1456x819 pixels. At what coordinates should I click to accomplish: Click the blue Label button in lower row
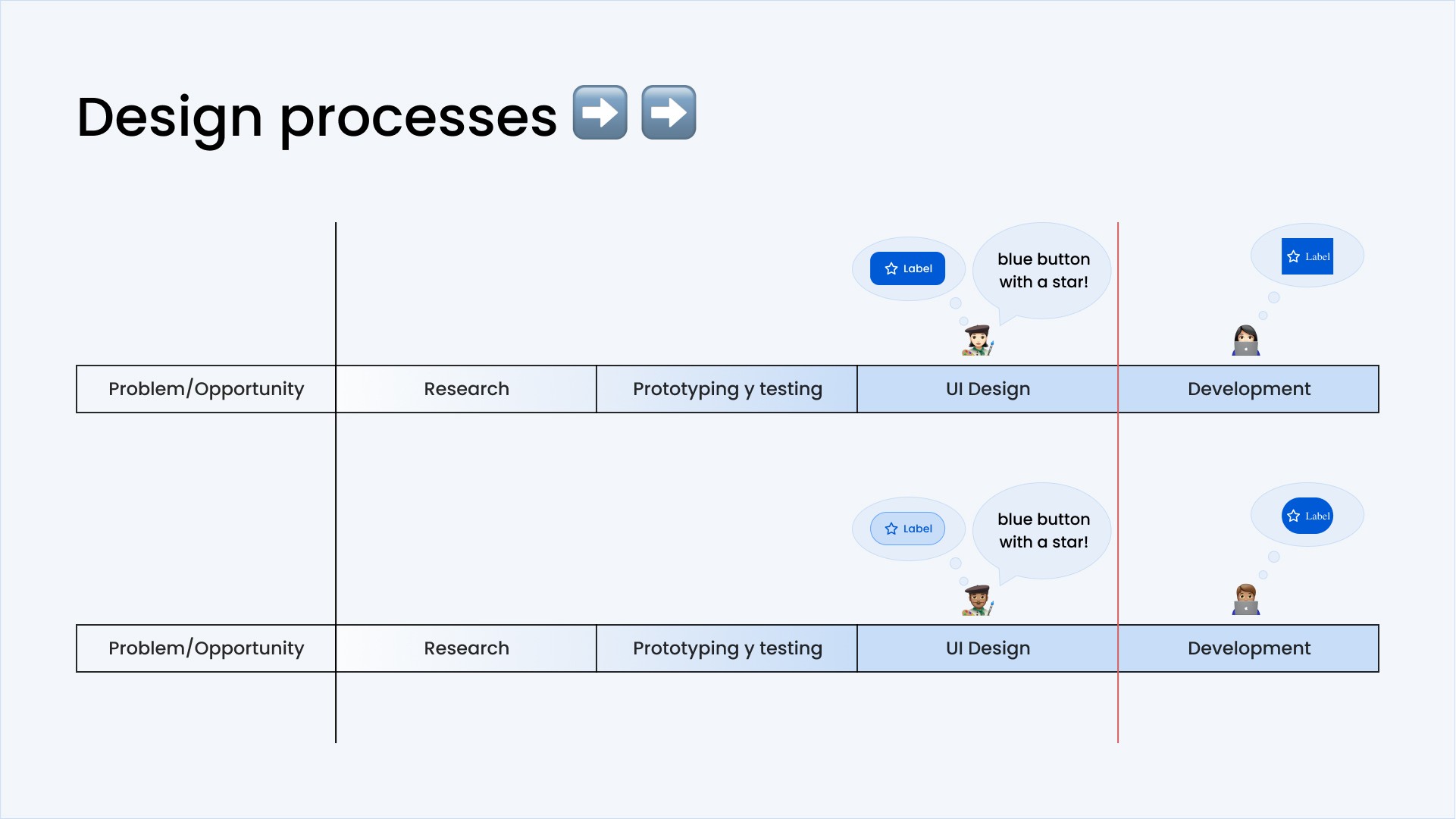tap(1308, 516)
